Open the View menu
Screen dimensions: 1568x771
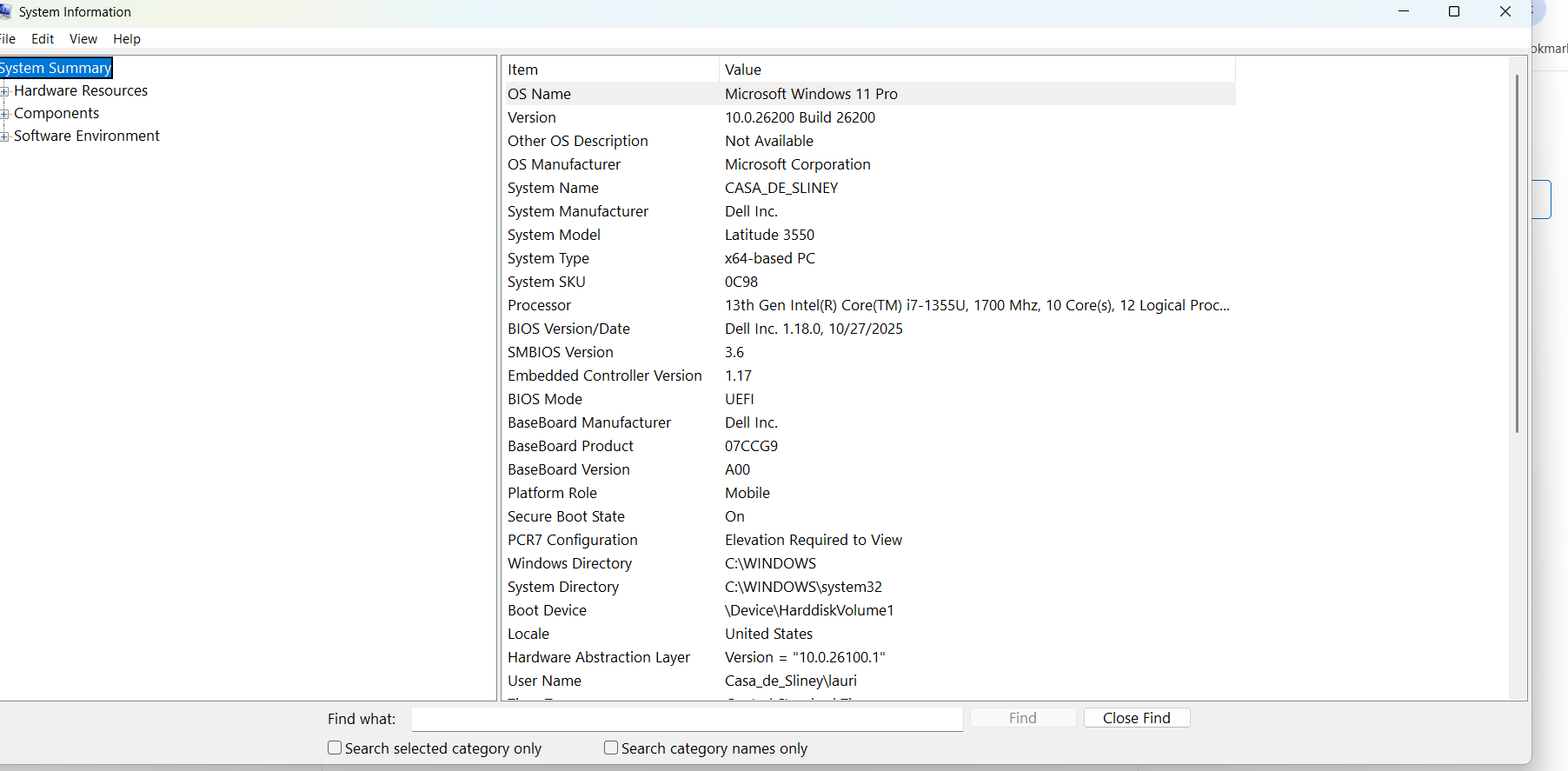(x=83, y=39)
